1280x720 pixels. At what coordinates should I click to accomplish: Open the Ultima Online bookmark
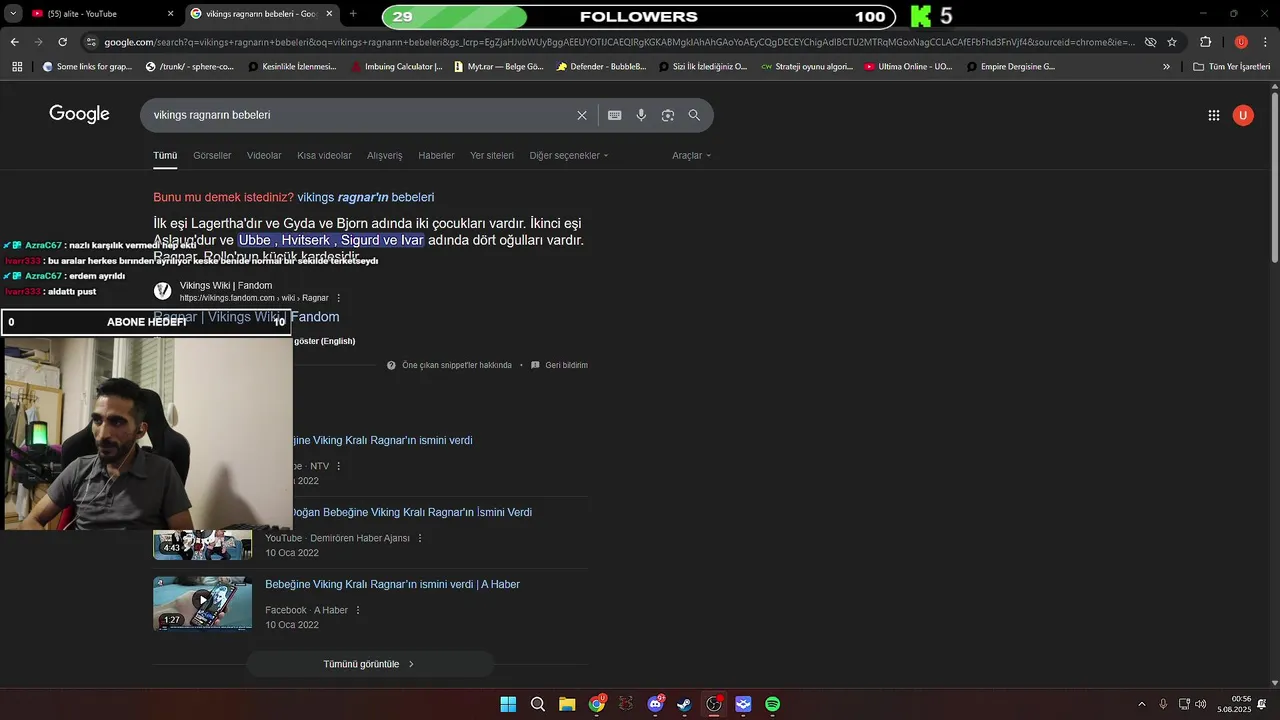[x=908, y=67]
